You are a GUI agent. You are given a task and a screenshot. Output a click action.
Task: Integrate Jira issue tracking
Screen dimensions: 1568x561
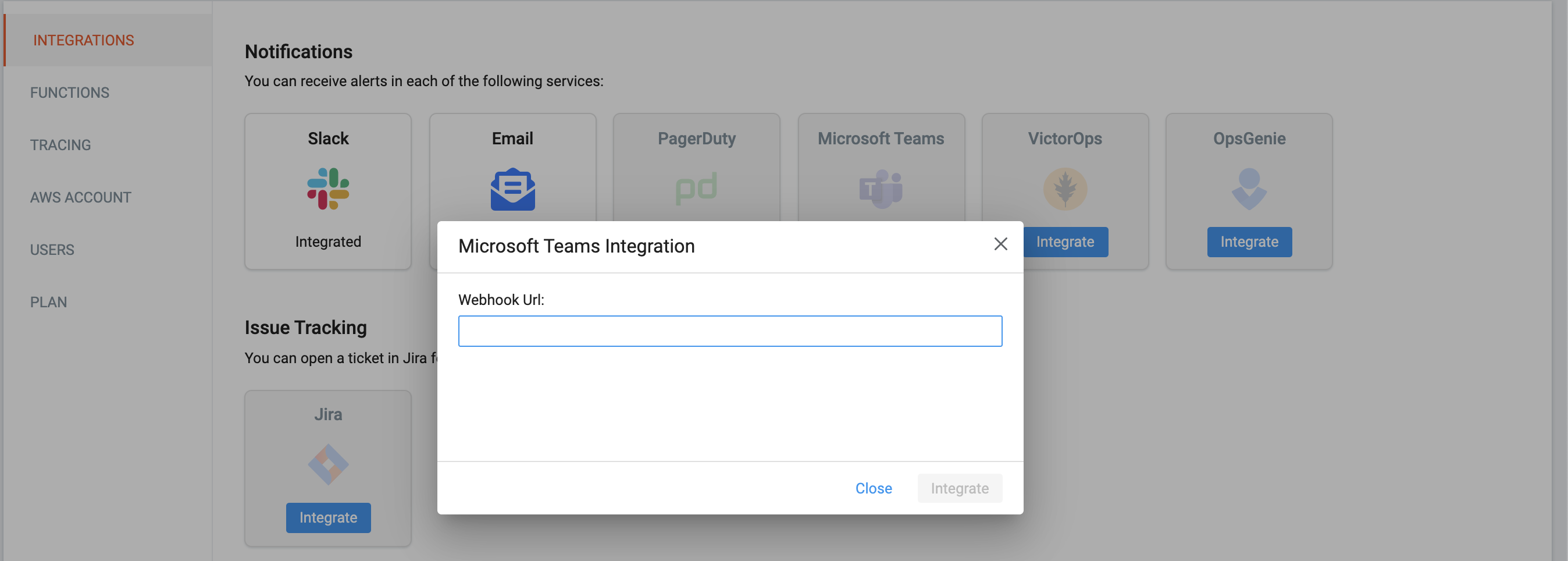[328, 518]
